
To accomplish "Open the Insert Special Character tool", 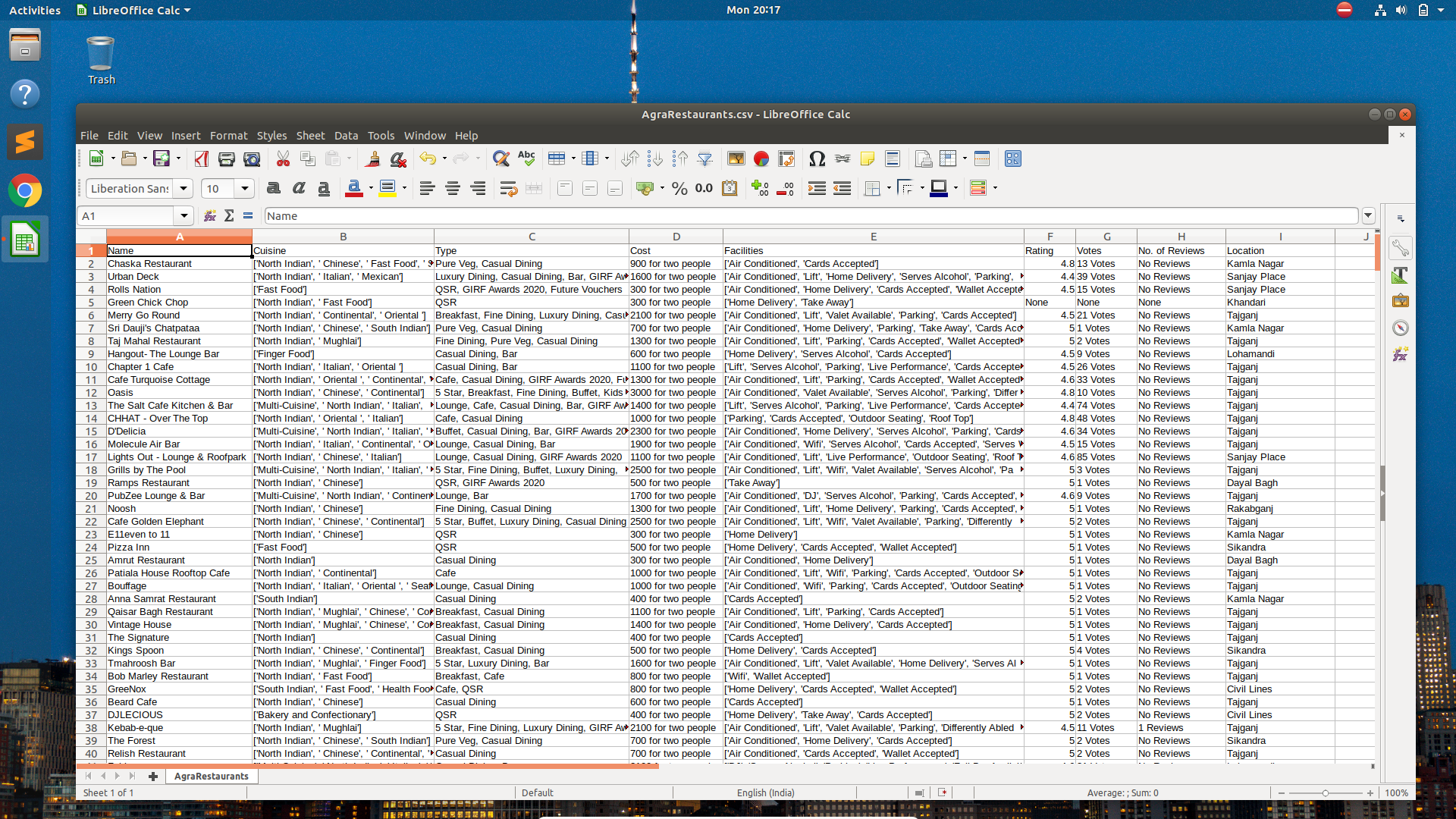I will (x=817, y=158).
